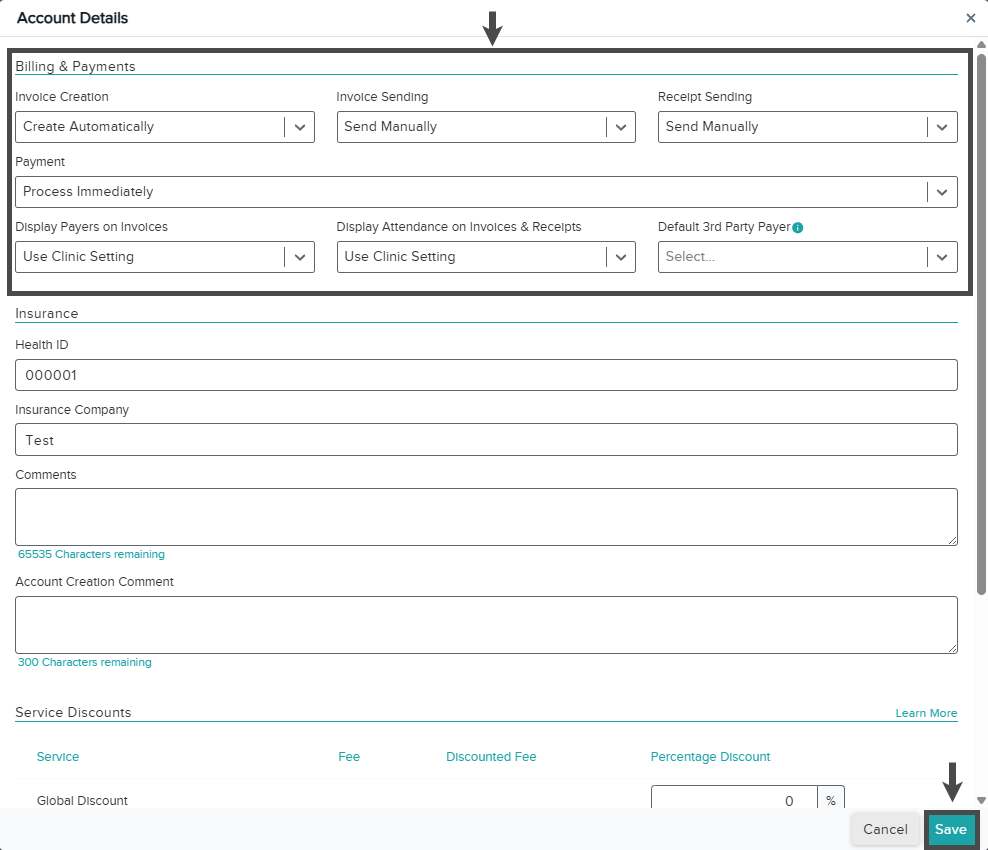Click inside the Comments text area

point(486,517)
